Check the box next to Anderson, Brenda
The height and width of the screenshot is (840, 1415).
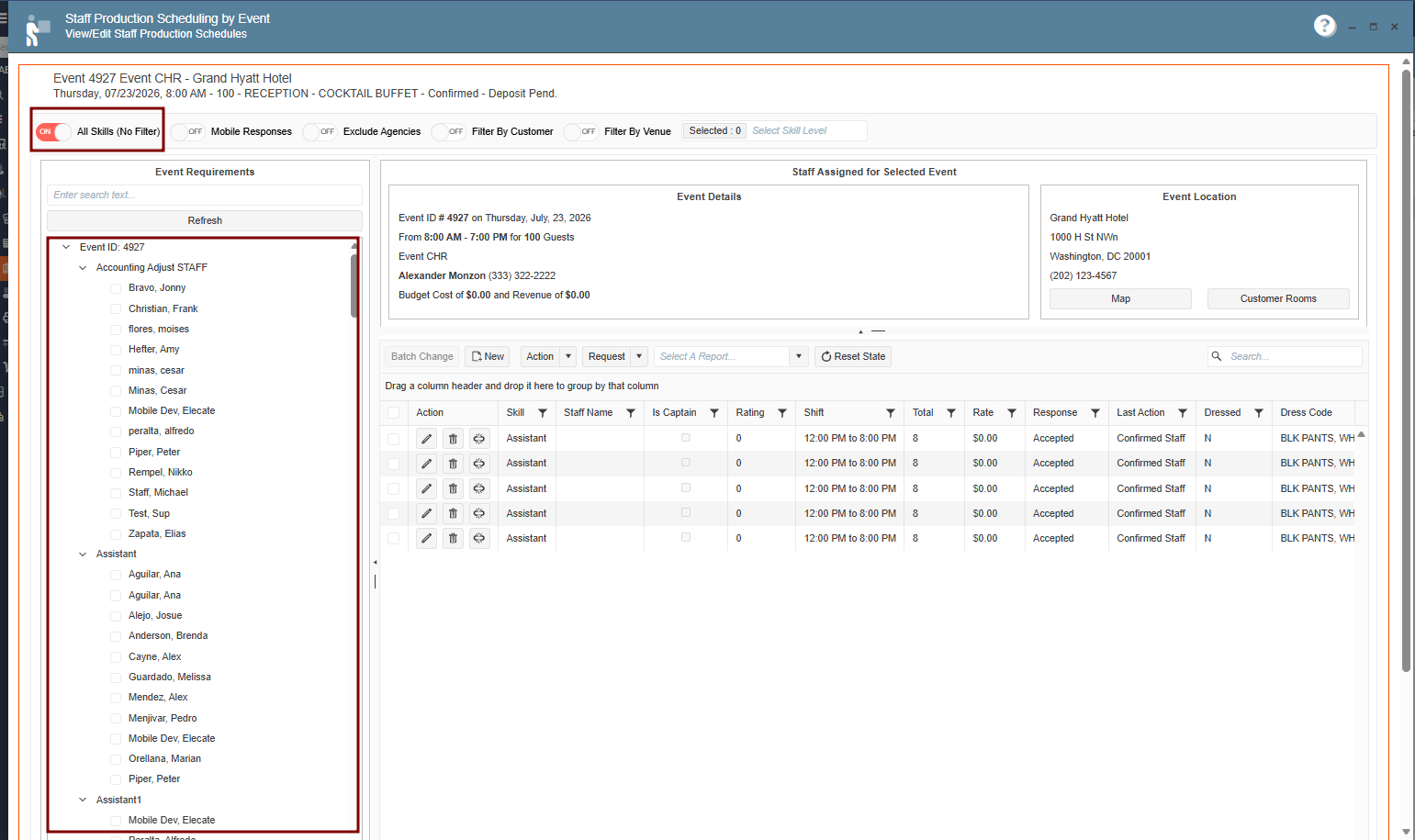116,636
